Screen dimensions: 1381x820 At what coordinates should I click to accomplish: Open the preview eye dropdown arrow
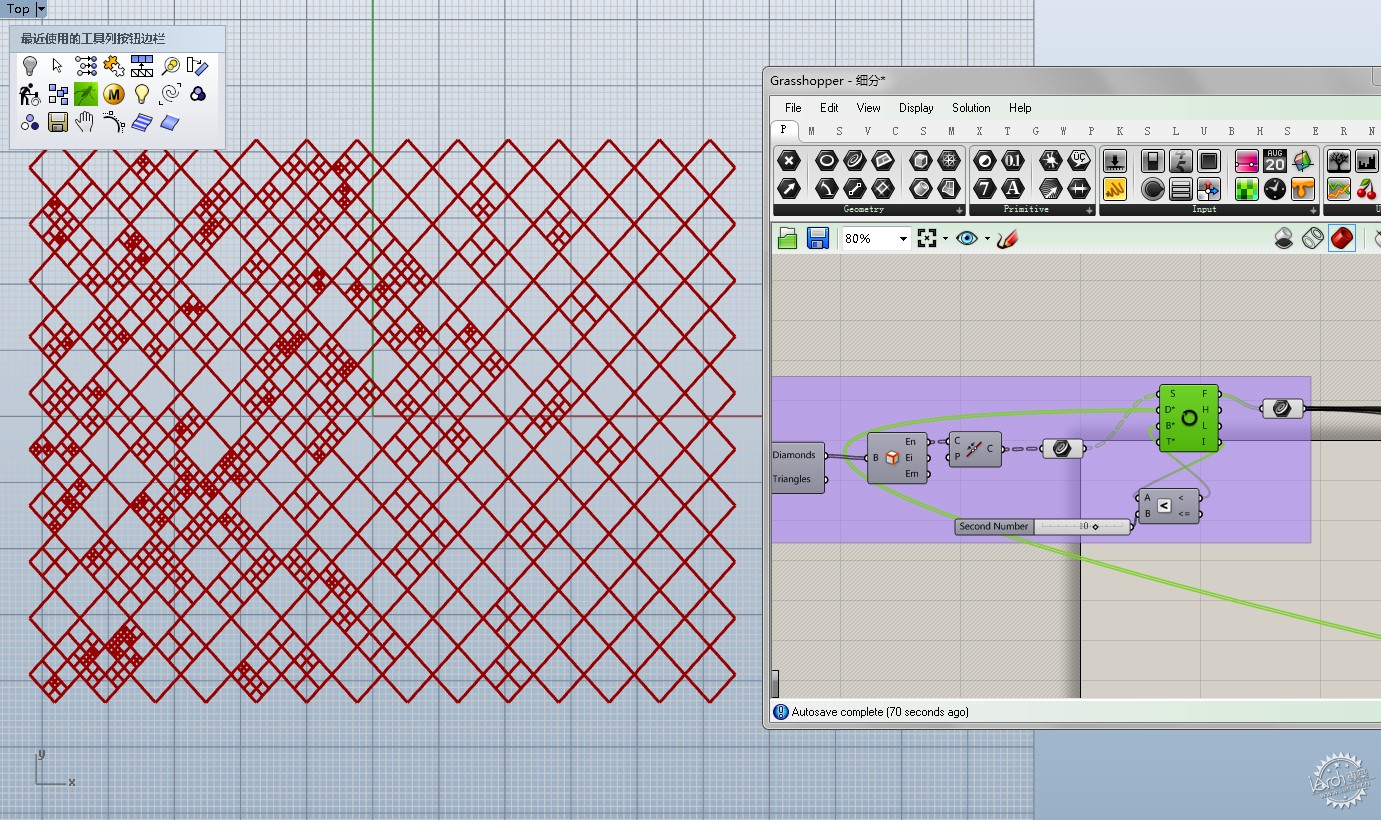pyautogui.click(x=987, y=238)
